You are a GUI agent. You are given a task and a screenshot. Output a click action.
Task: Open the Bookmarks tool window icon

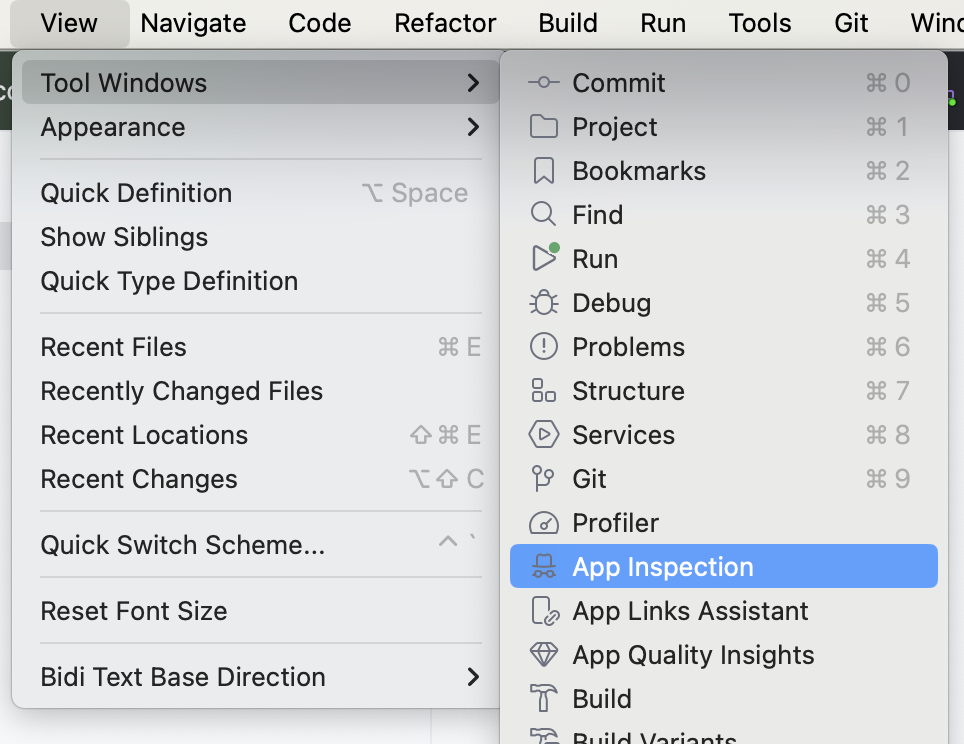[543, 171]
